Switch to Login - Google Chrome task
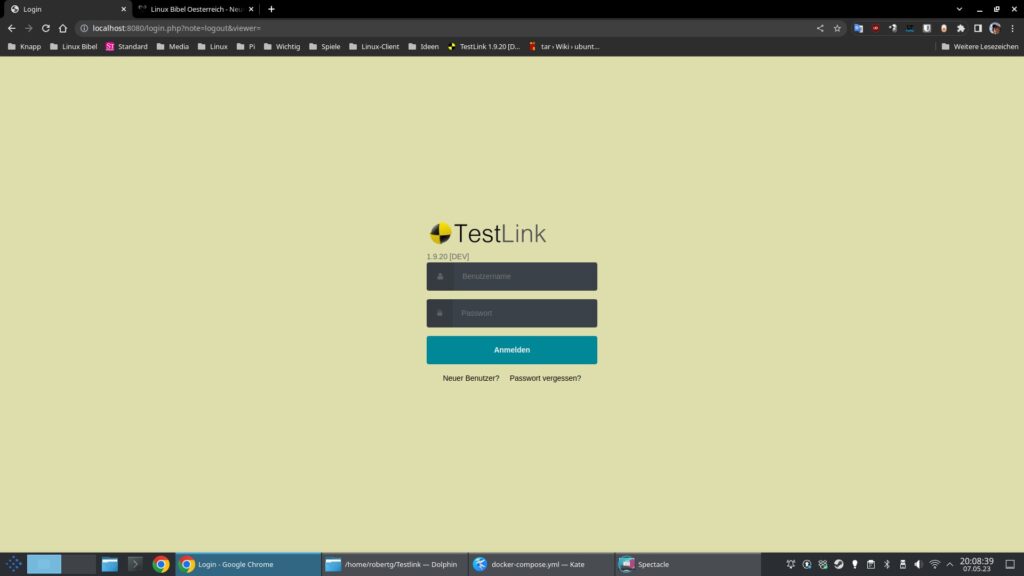The image size is (1024, 576). [248, 564]
